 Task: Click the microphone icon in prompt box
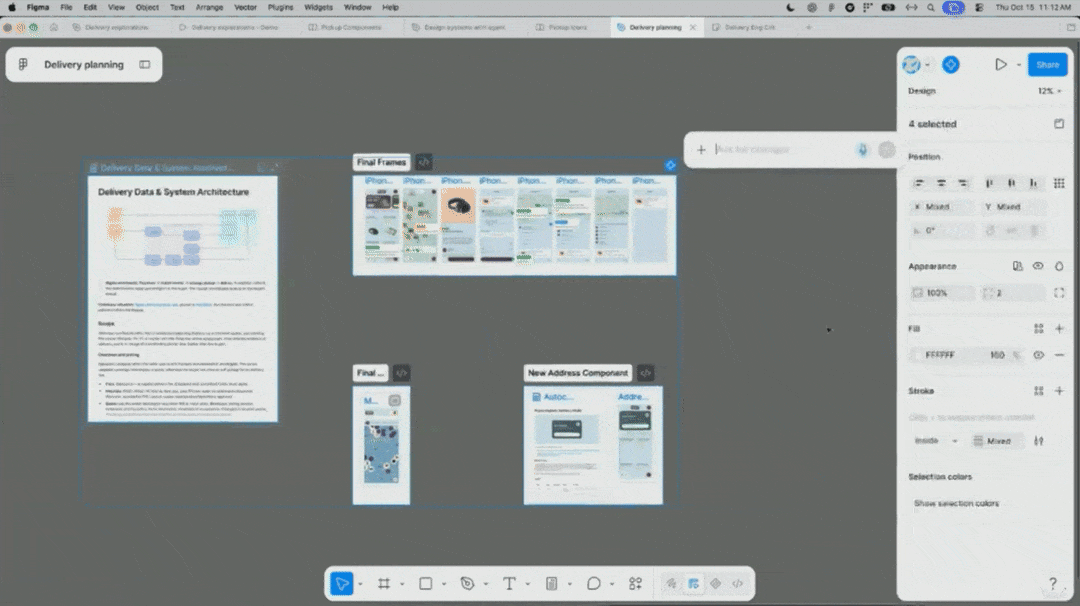click(x=862, y=149)
